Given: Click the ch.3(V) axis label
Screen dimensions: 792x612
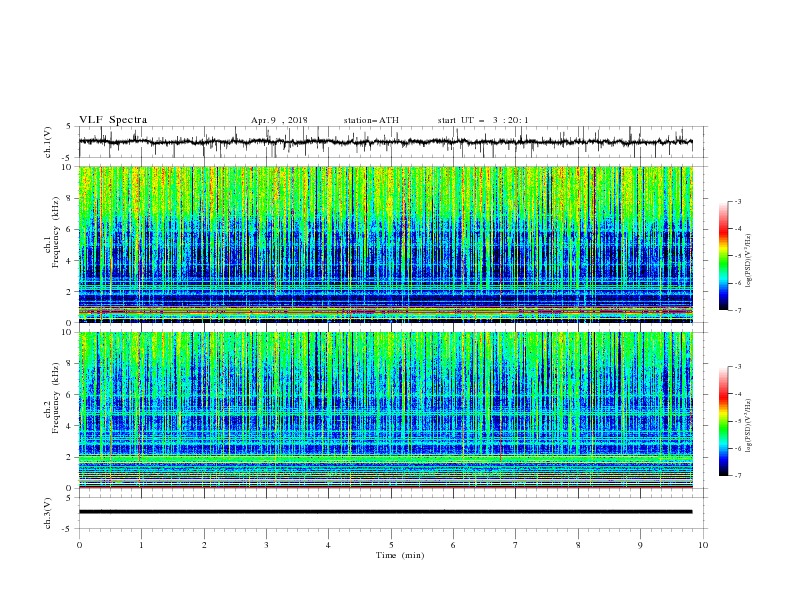Looking at the screenshot, I should (48, 513).
